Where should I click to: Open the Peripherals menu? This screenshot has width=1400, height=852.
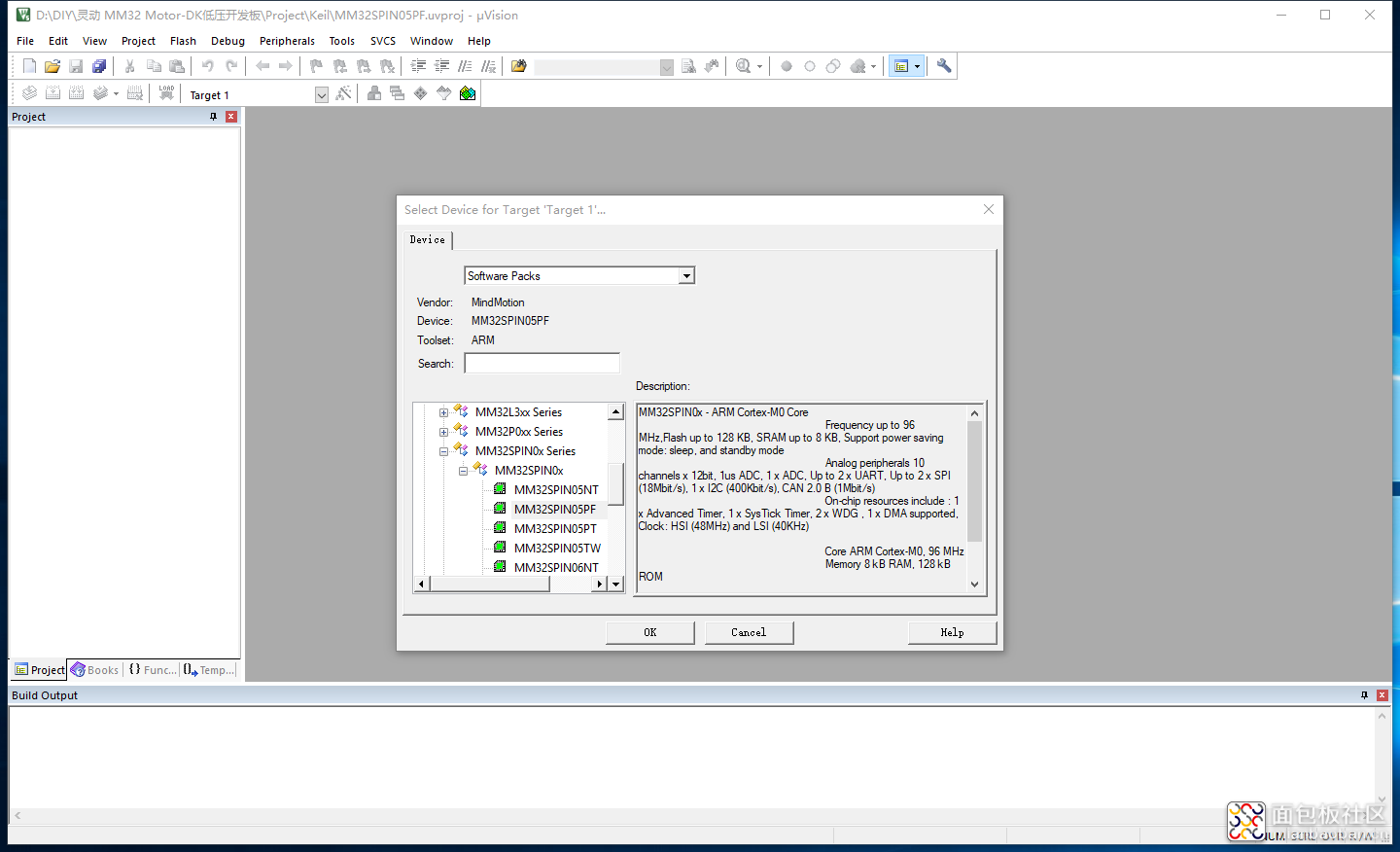tap(287, 41)
